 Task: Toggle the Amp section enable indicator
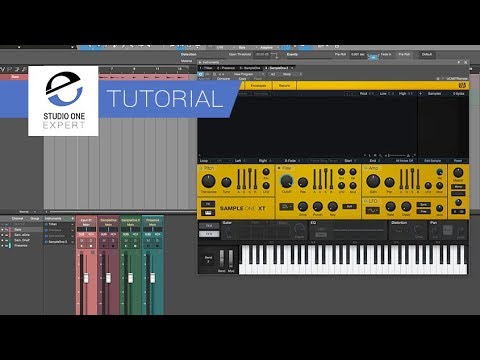366,168
